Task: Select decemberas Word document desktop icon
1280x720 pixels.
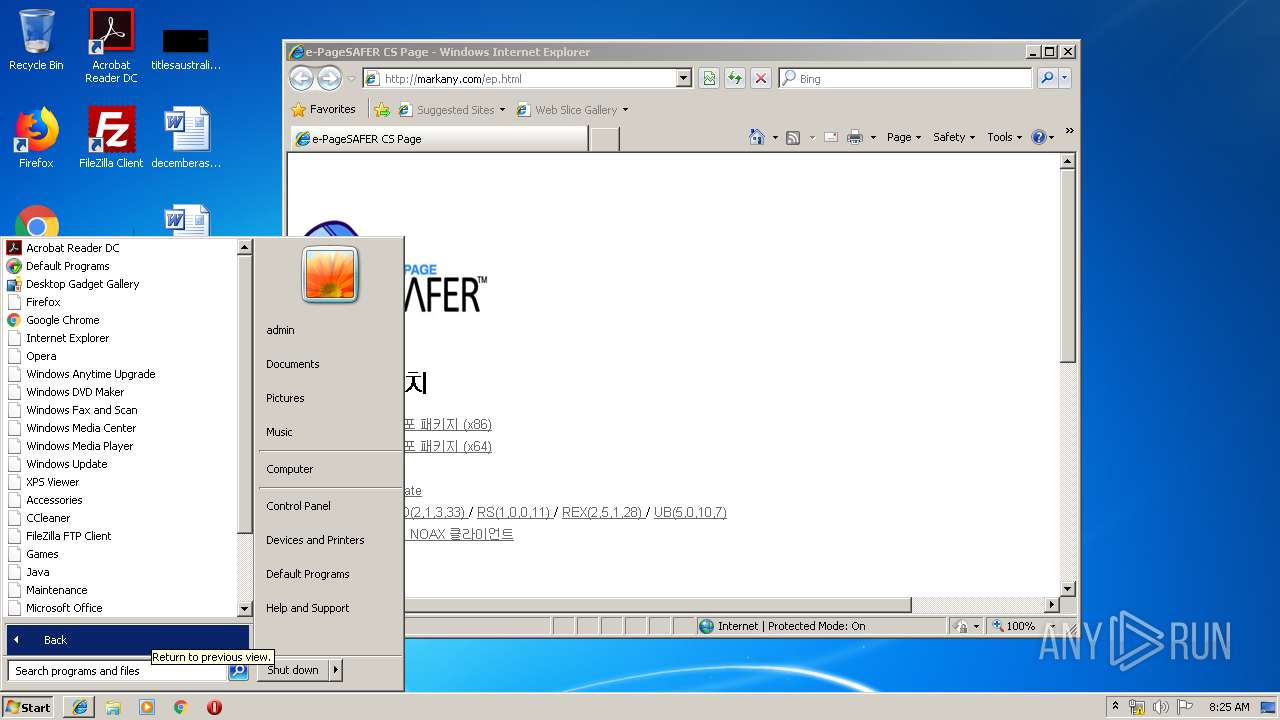Action: click(186, 138)
